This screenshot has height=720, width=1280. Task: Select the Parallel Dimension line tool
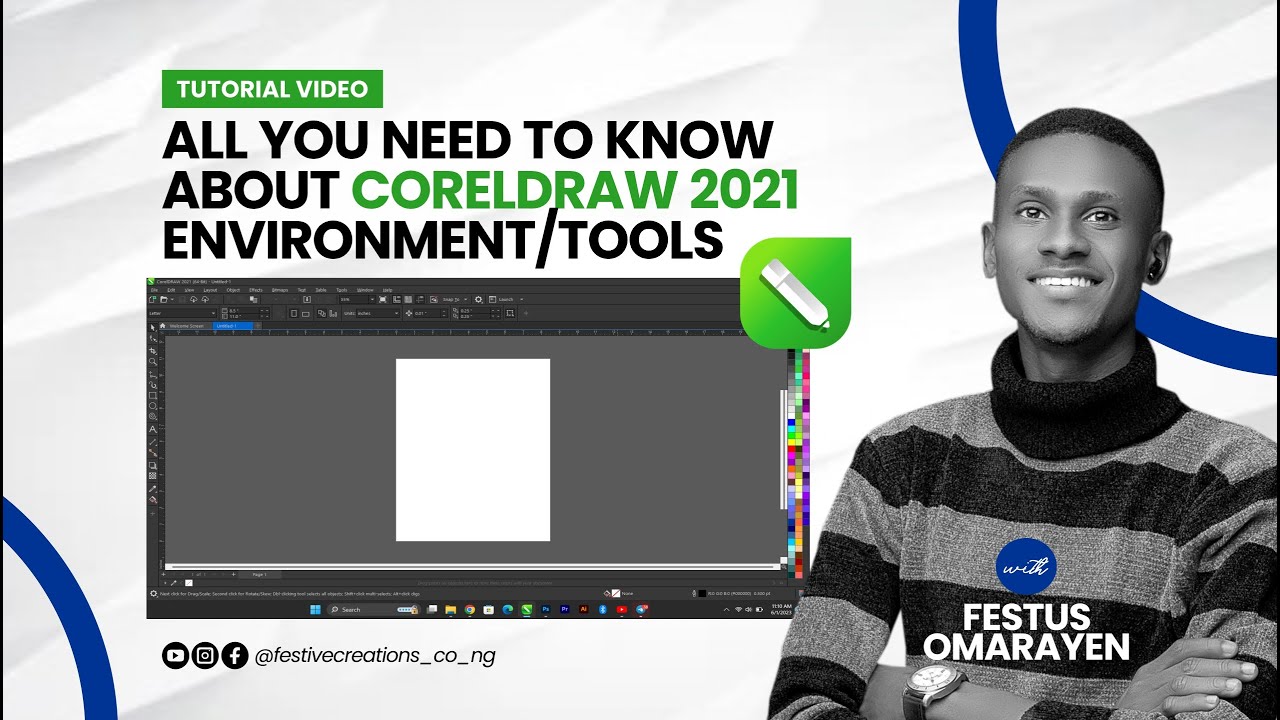pos(153,442)
